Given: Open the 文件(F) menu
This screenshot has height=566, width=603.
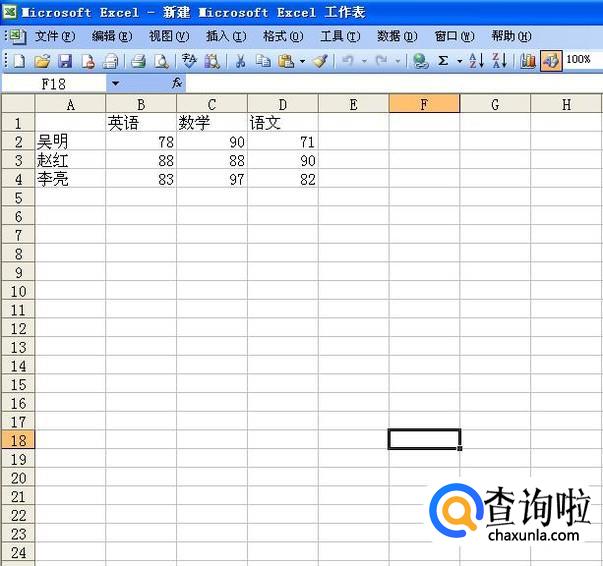Looking at the screenshot, I should (x=55, y=37).
